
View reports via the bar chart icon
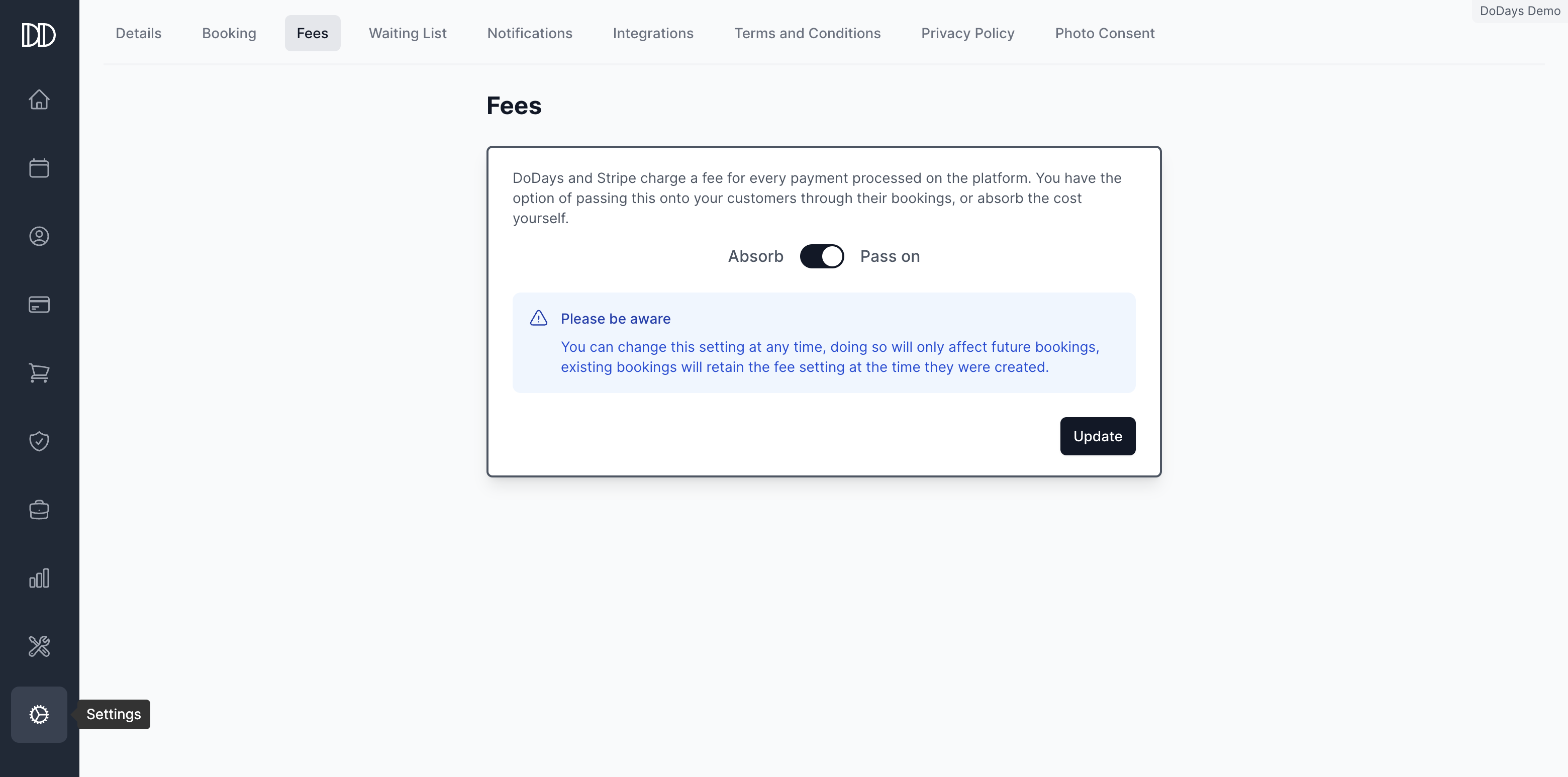[x=39, y=578]
